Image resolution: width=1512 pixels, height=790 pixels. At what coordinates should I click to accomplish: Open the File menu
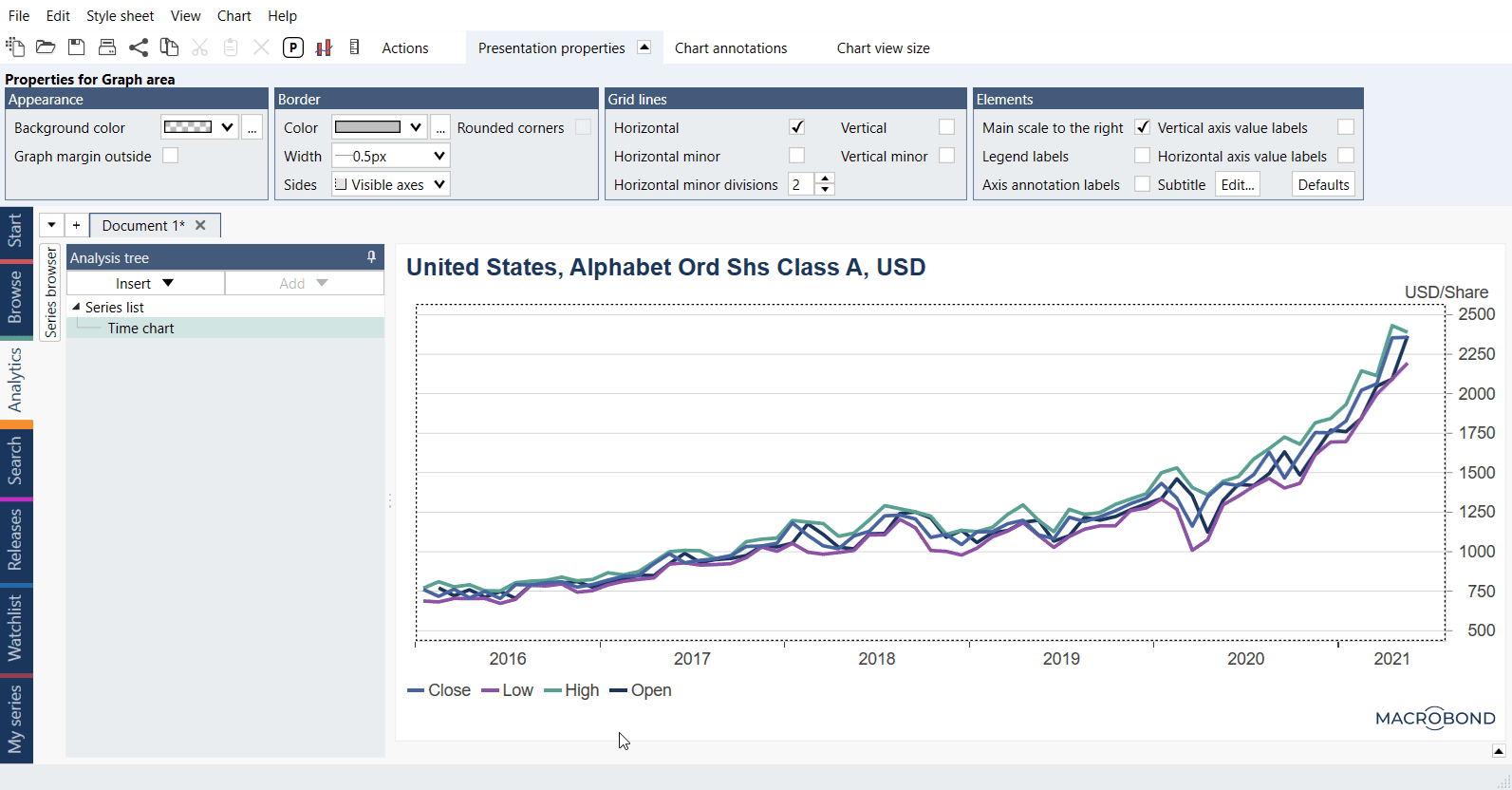point(19,16)
